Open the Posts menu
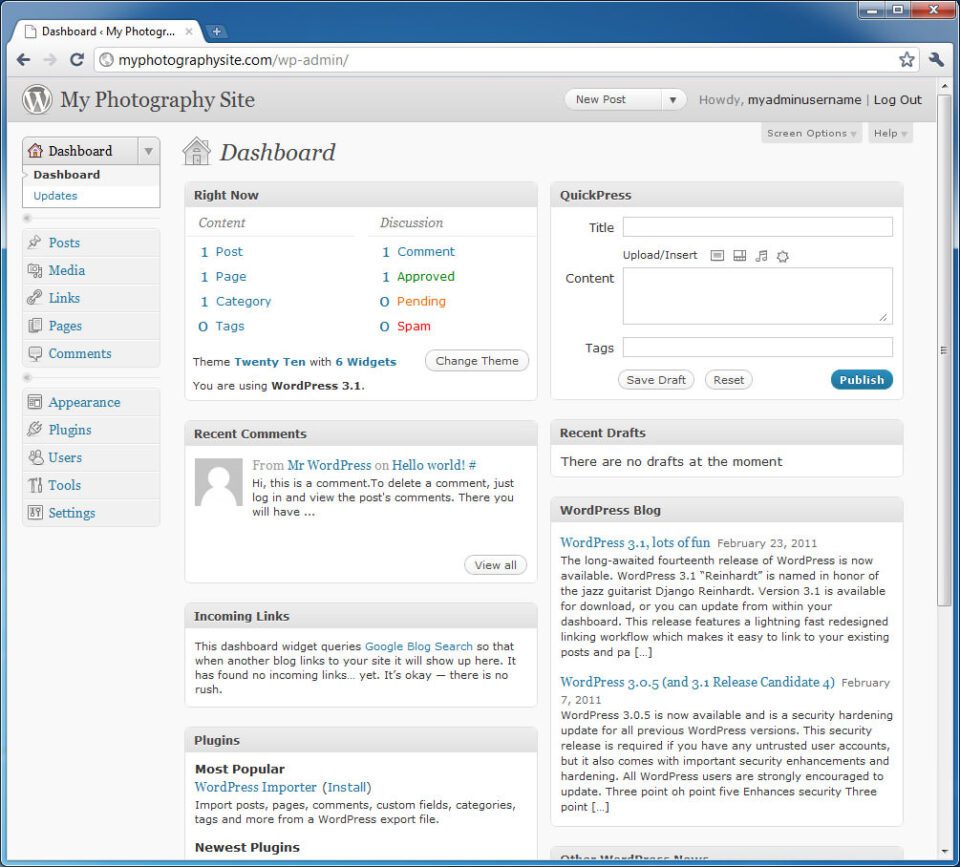 click(64, 242)
